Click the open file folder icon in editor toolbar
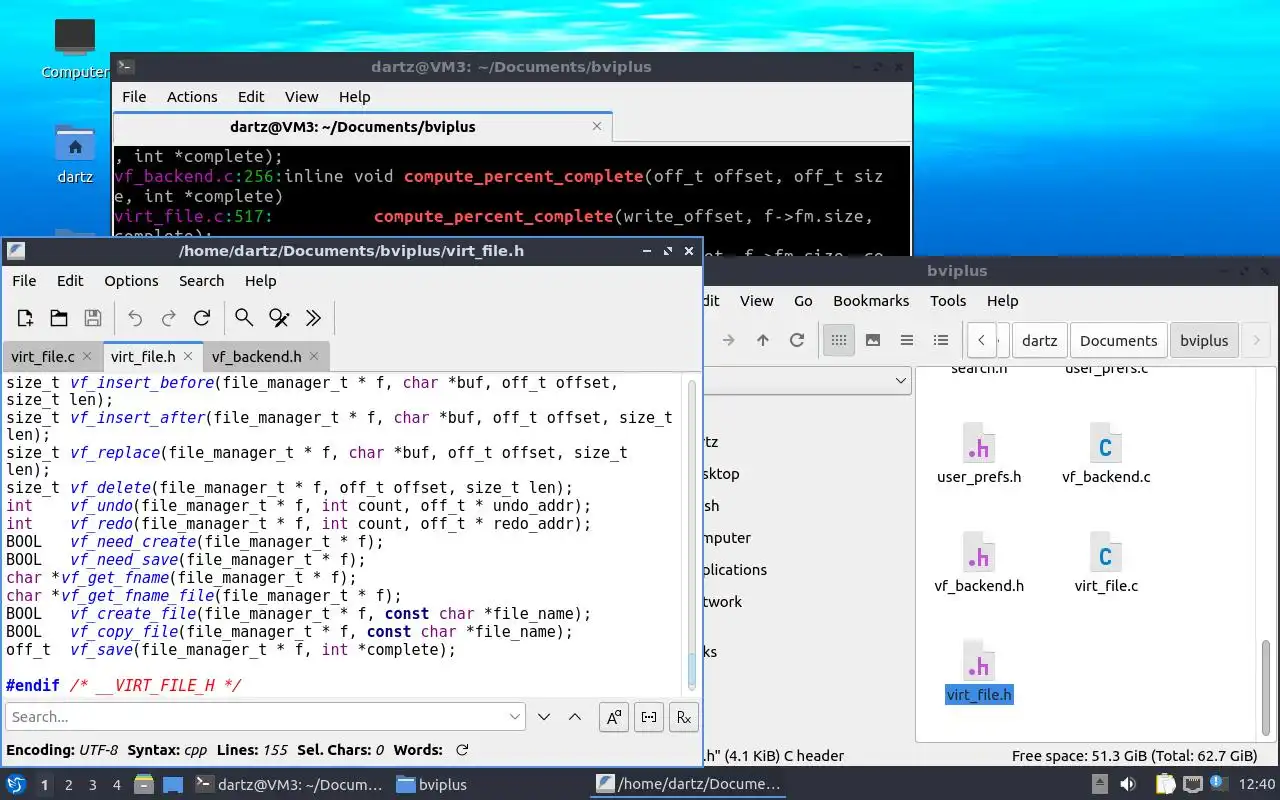Viewport: 1280px width, 800px height. click(x=59, y=318)
